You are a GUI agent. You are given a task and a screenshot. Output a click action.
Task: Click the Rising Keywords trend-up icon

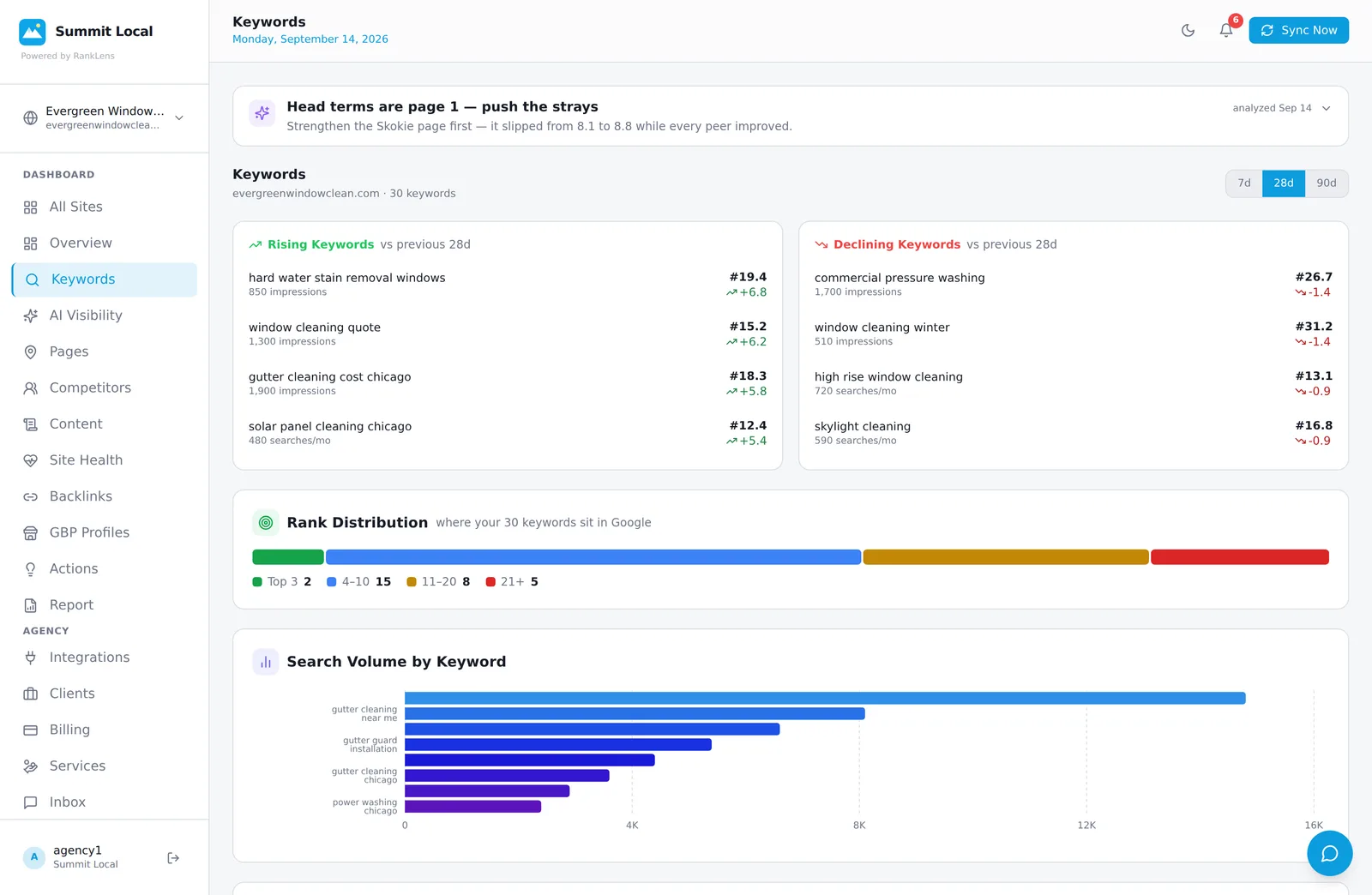(x=256, y=244)
